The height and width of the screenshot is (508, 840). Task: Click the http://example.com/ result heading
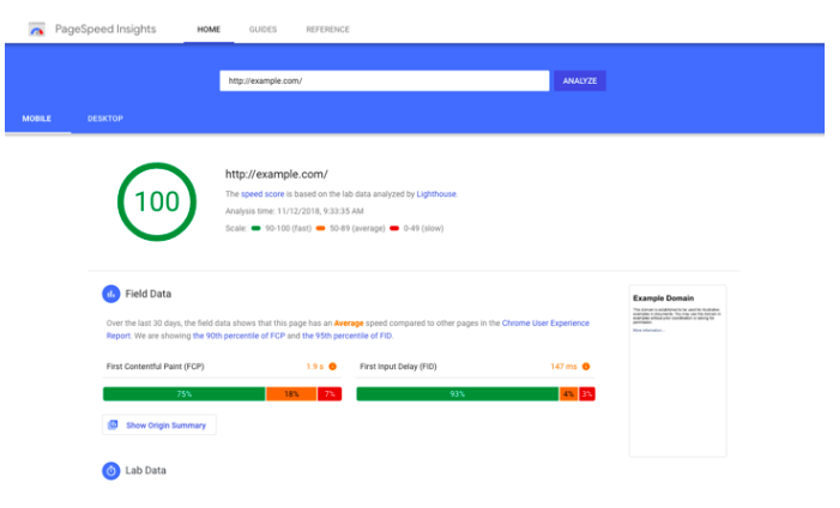pos(276,174)
